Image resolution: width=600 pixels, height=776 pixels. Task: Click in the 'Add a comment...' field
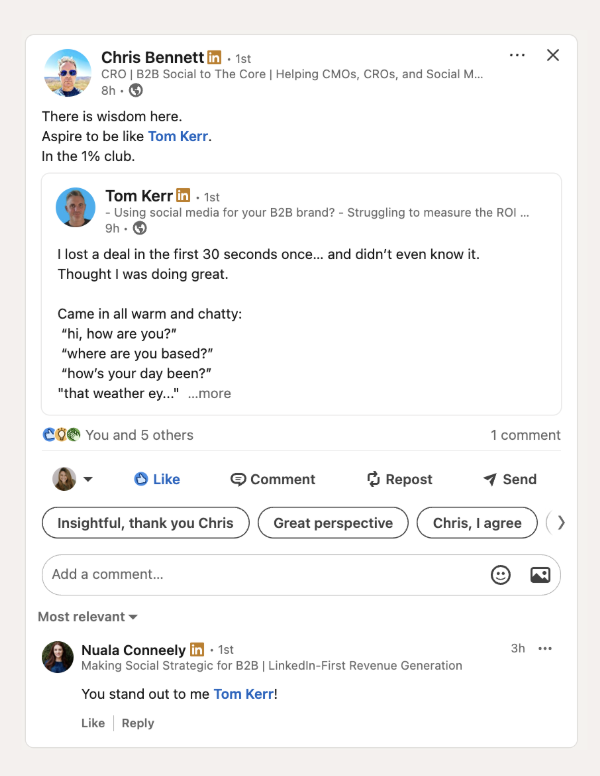click(260, 575)
